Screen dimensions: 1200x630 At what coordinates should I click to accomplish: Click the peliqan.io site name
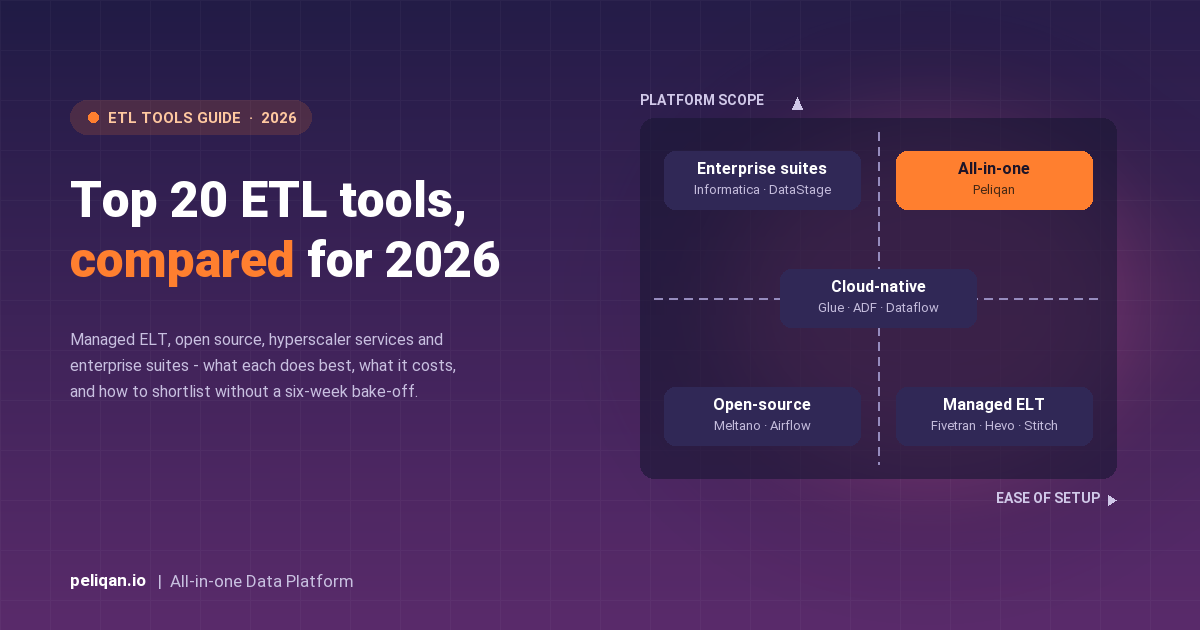(108, 581)
